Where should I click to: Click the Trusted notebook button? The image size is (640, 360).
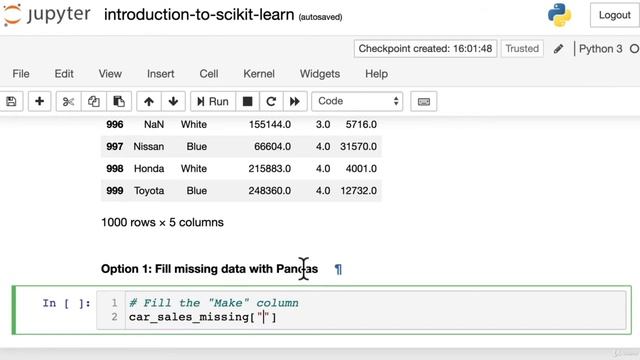coord(522,49)
